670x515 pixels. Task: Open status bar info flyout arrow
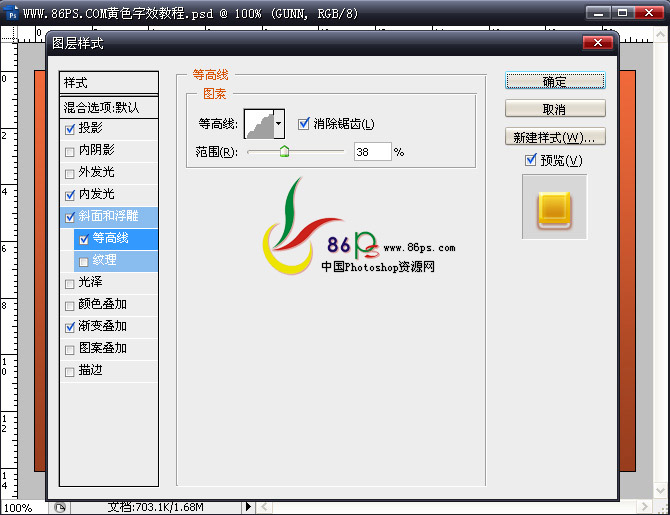click(x=248, y=507)
